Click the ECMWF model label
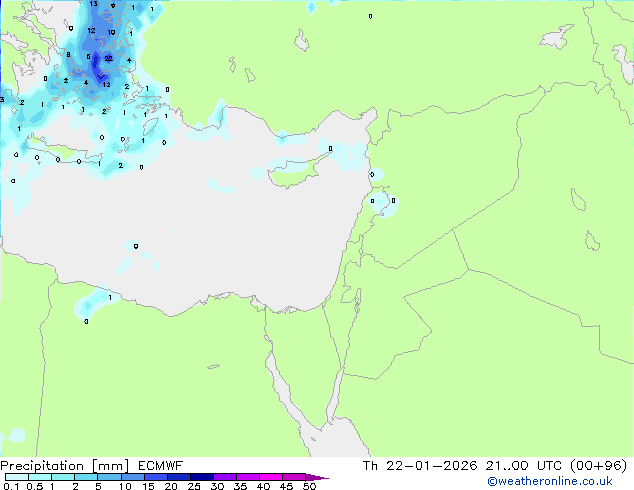 click(x=161, y=466)
